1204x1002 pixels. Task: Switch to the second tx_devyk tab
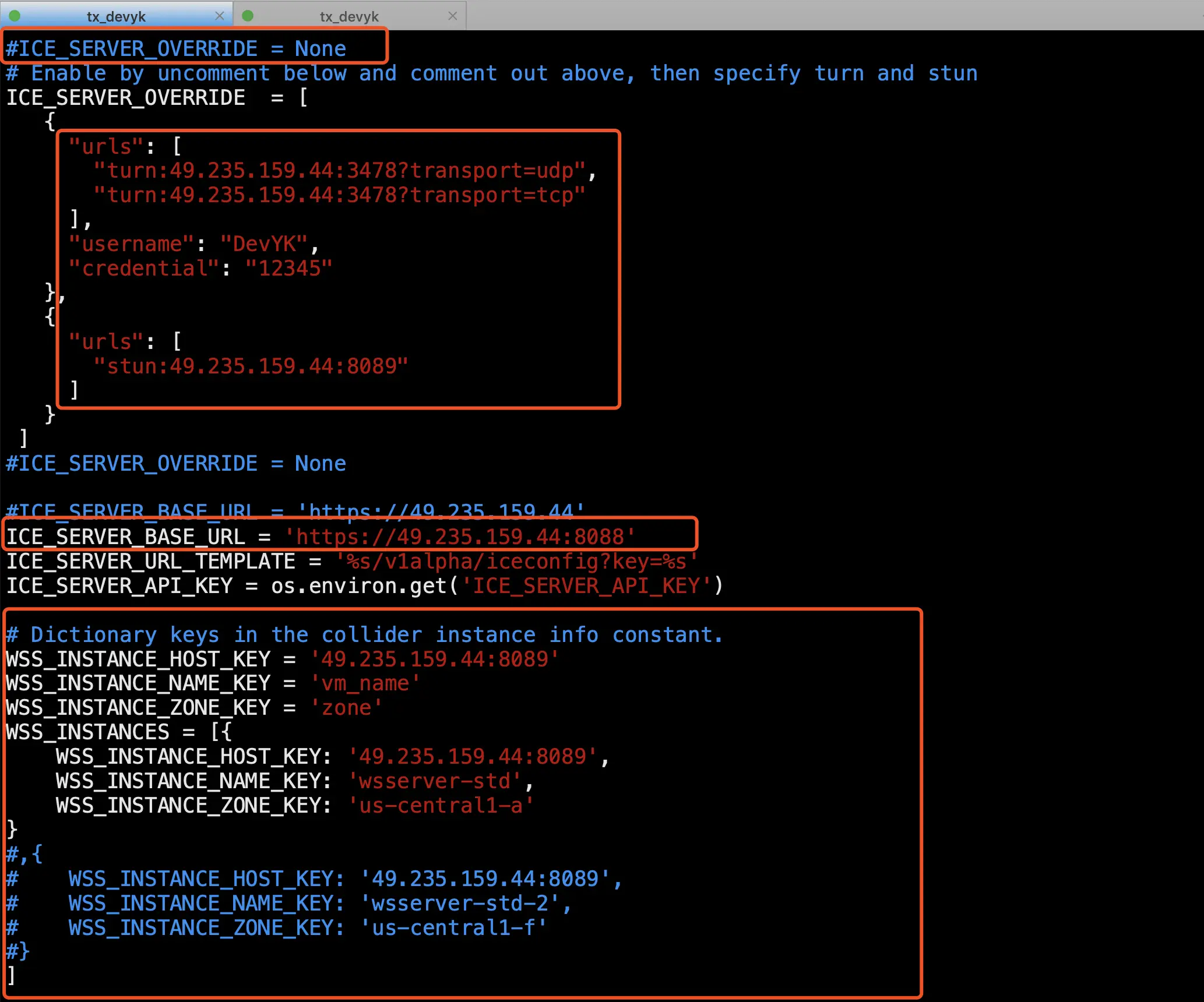pos(349,16)
